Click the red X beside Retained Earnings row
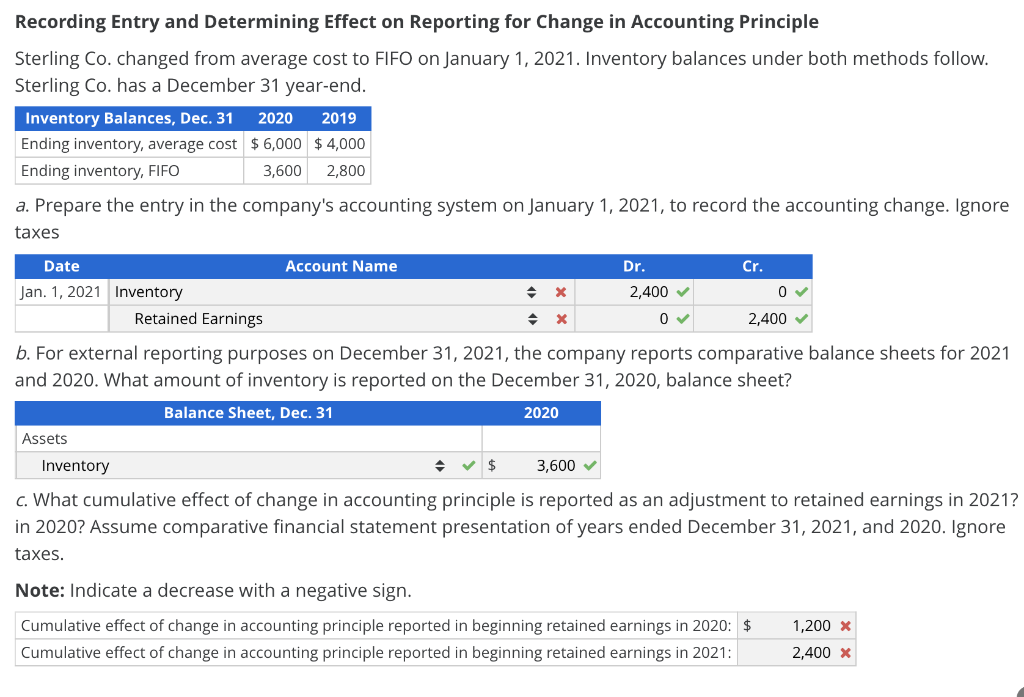This screenshot has height=697, width=1024. pos(560,318)
